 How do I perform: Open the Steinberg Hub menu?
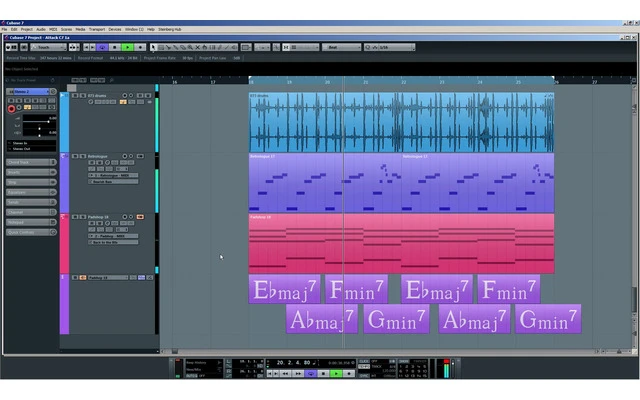pyautogui.click(x=169, y=29)
